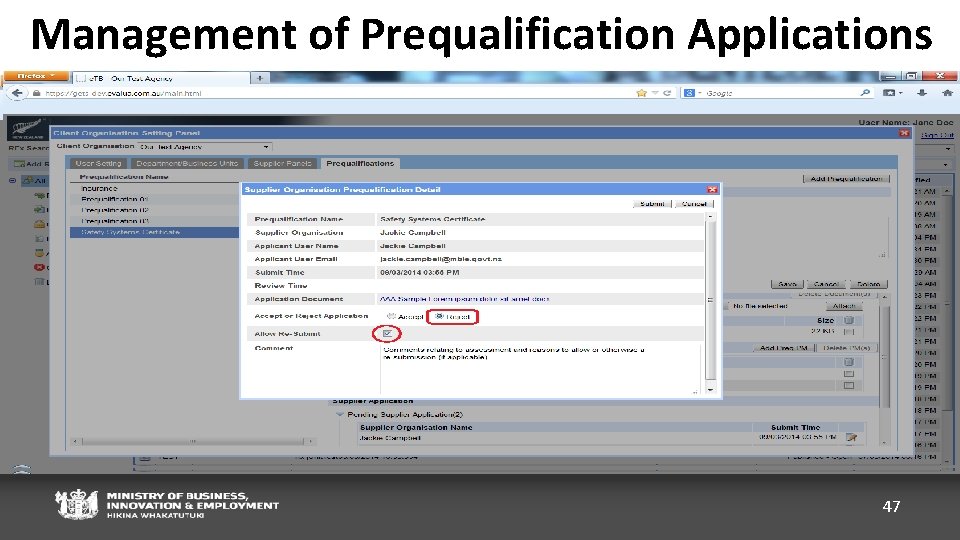The height and width of the screenshot is (540, 960).
Task: Select the Reject radio option
Action: pos(439,317)
